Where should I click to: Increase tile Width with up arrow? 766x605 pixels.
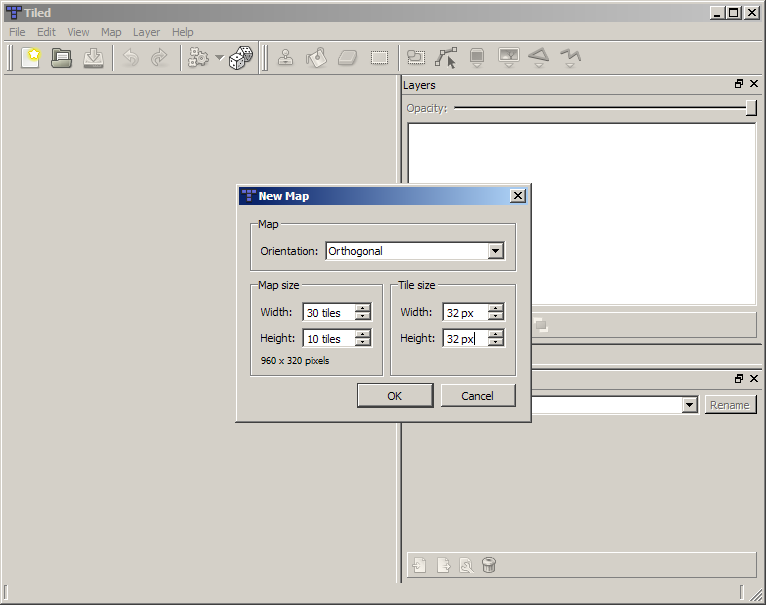tap(496, 309)
